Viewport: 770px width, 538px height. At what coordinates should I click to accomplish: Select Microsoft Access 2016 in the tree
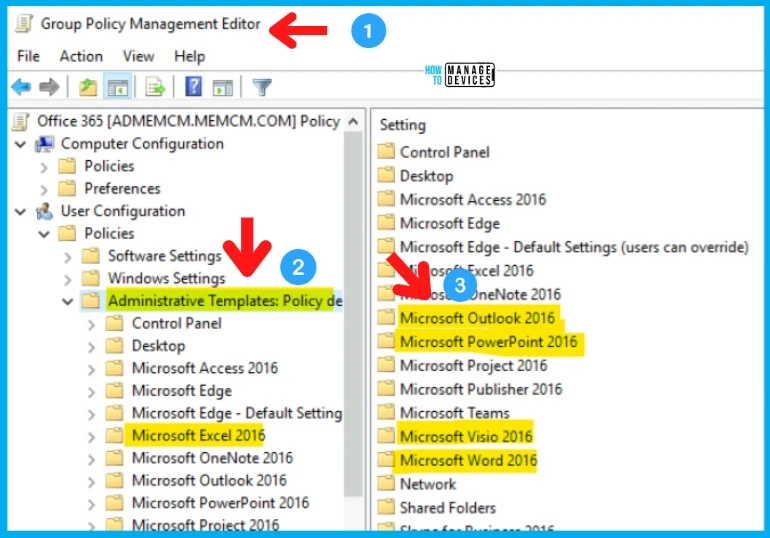coord(205,368)
